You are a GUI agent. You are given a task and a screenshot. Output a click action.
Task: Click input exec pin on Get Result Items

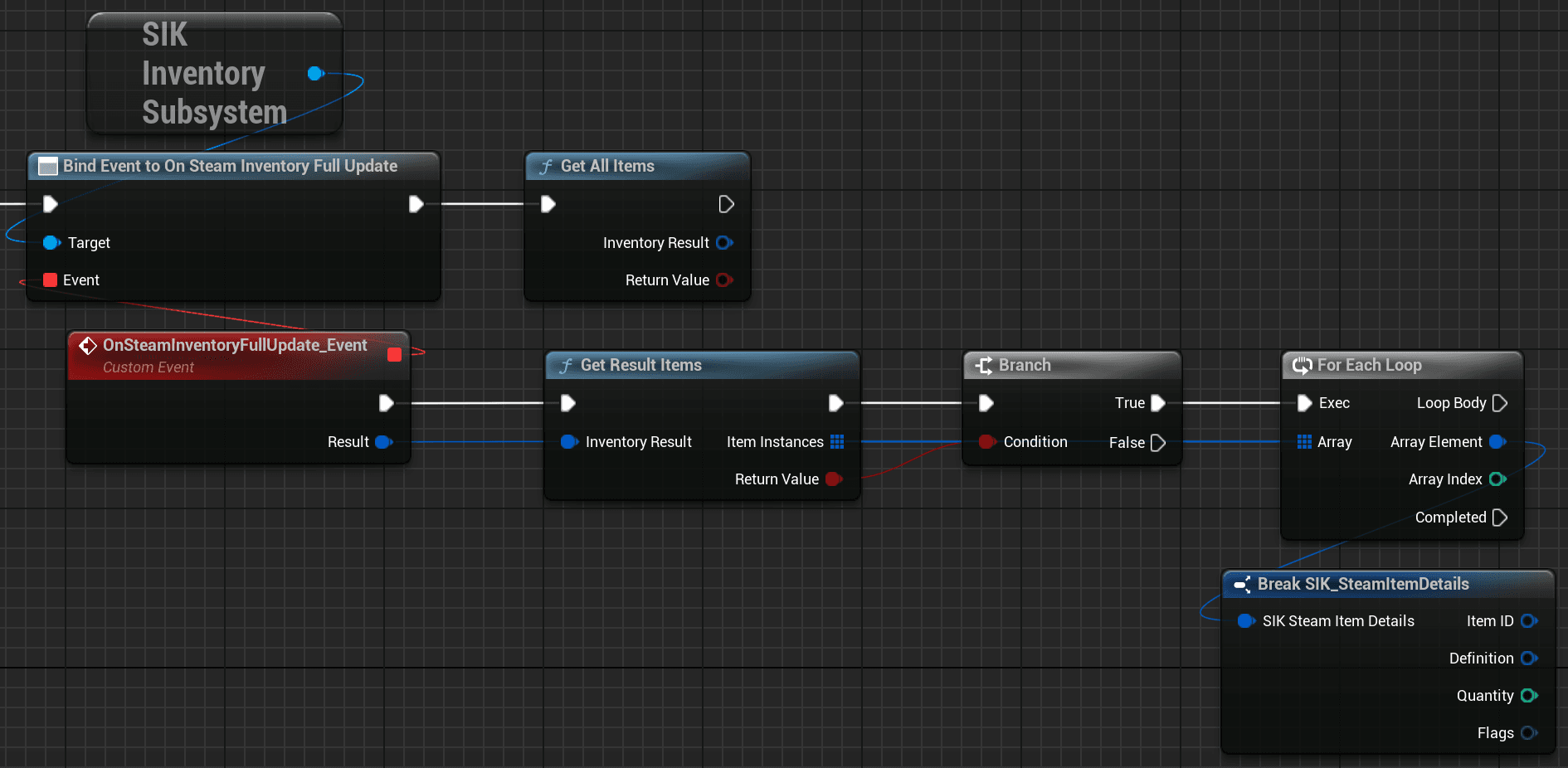[568, 403]
